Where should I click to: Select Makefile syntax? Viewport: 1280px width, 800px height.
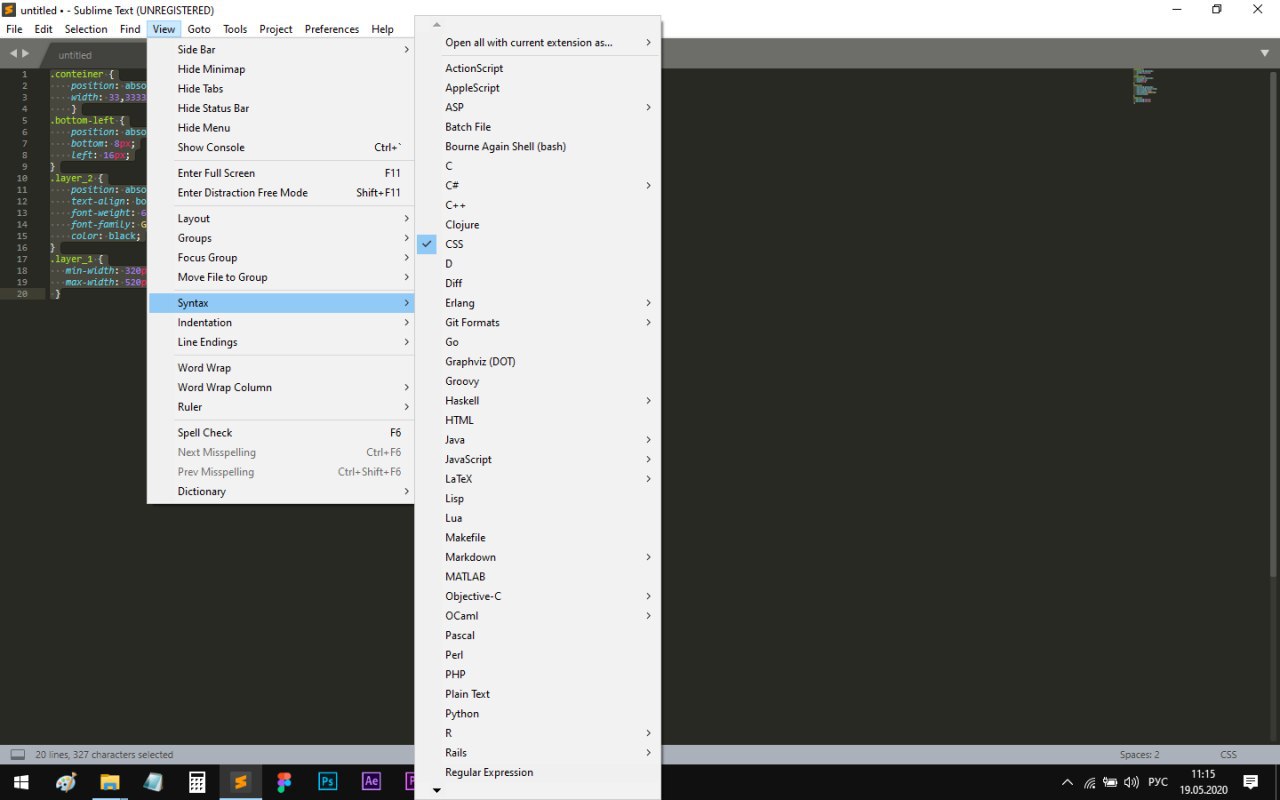(x=538, y=538)
